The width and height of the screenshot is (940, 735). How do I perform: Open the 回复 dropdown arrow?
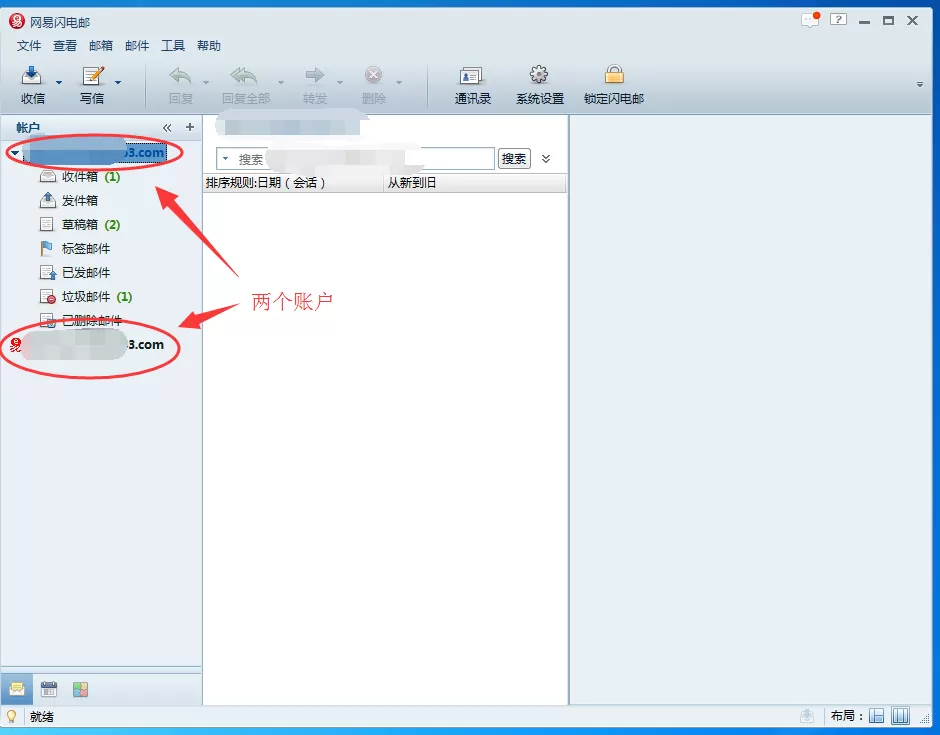click(x=206, y=82)
